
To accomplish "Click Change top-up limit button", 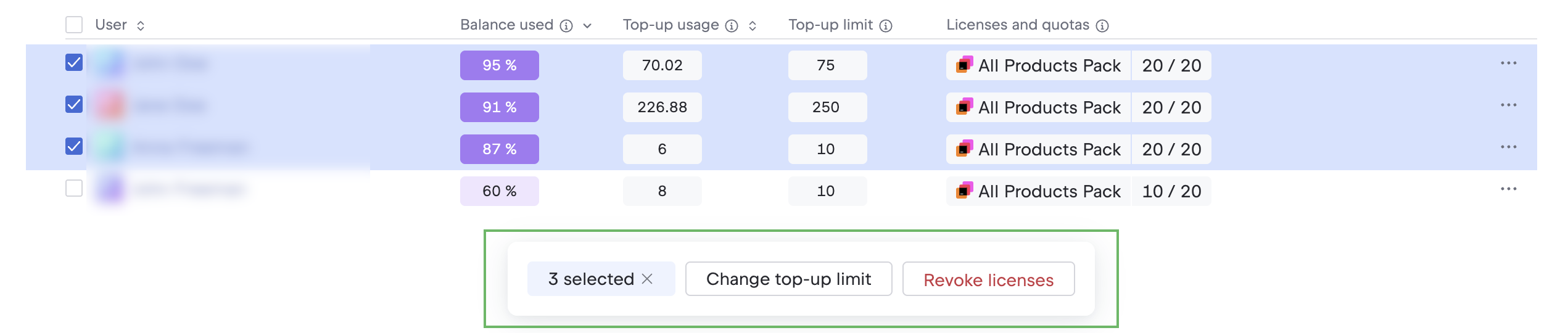I will pos(788,279).
